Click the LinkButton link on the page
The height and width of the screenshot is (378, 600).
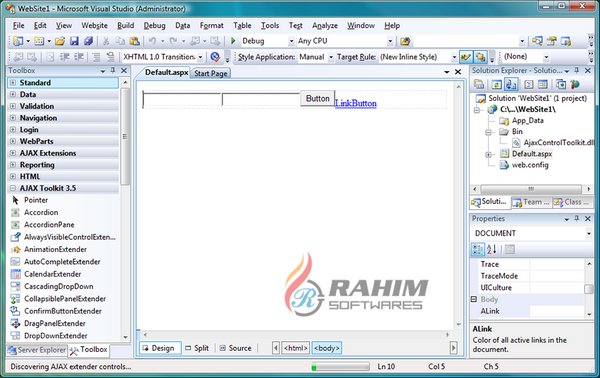click(x=356, y=103)
